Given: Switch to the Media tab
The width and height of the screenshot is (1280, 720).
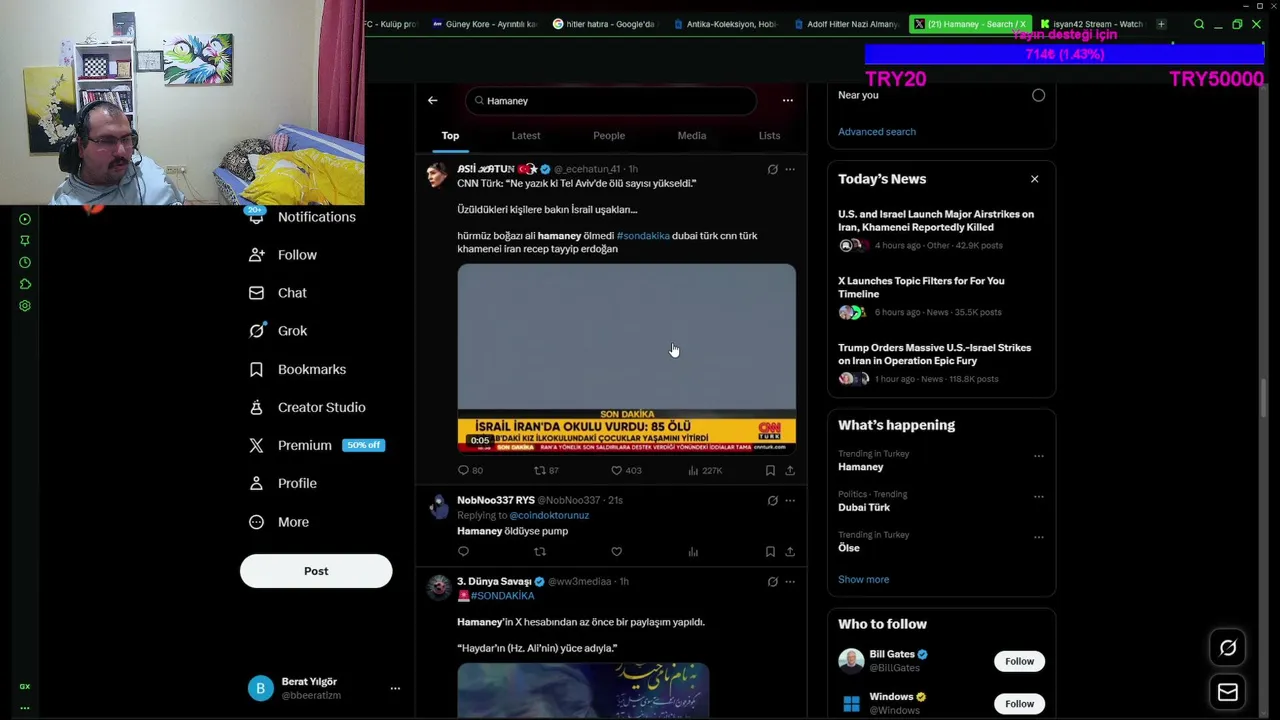Looking at the screenshot, I should [691, 135].
